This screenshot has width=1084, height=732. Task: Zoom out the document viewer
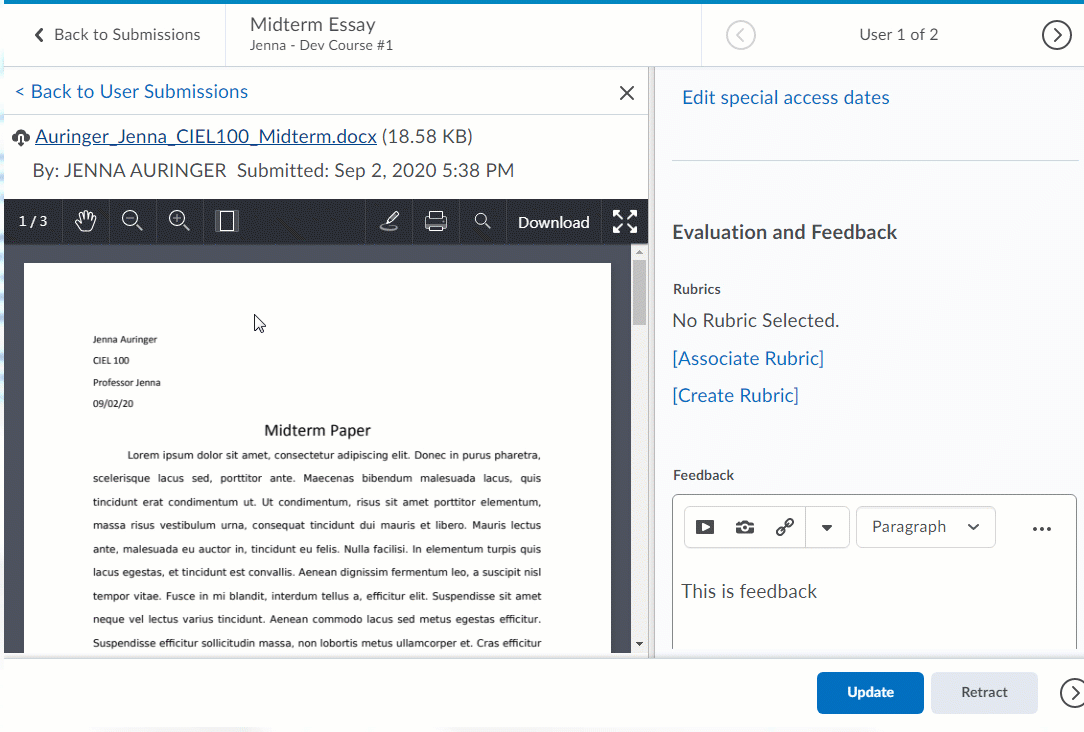pyautogui.click(x=132, y=221)
